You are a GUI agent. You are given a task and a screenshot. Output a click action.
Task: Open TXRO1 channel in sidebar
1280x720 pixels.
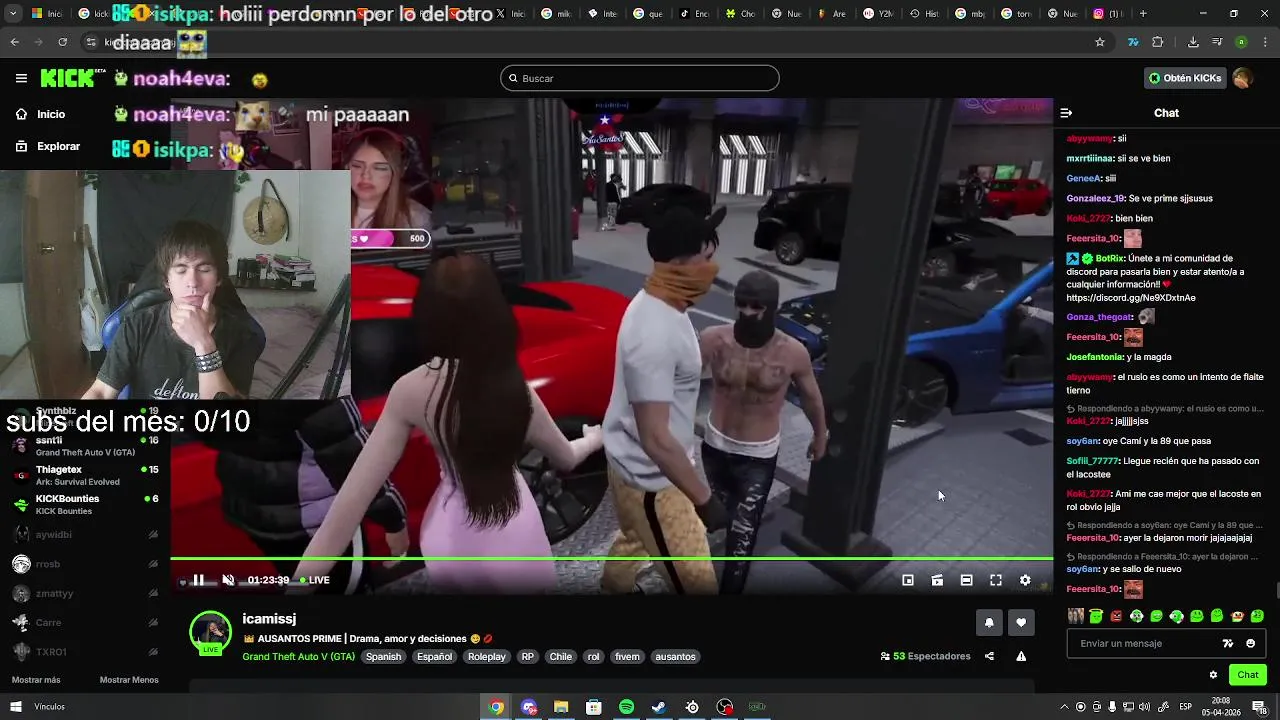coord(85,652)
